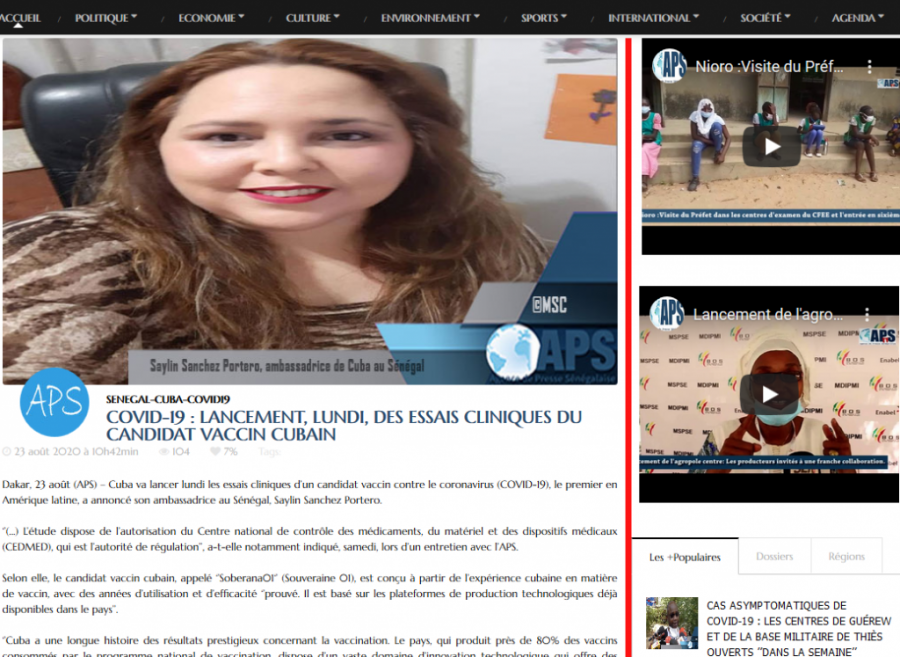The image size is (900, 657).
Task: Expand the CULTURE dropdown arrow
Action: coord(336,17)
